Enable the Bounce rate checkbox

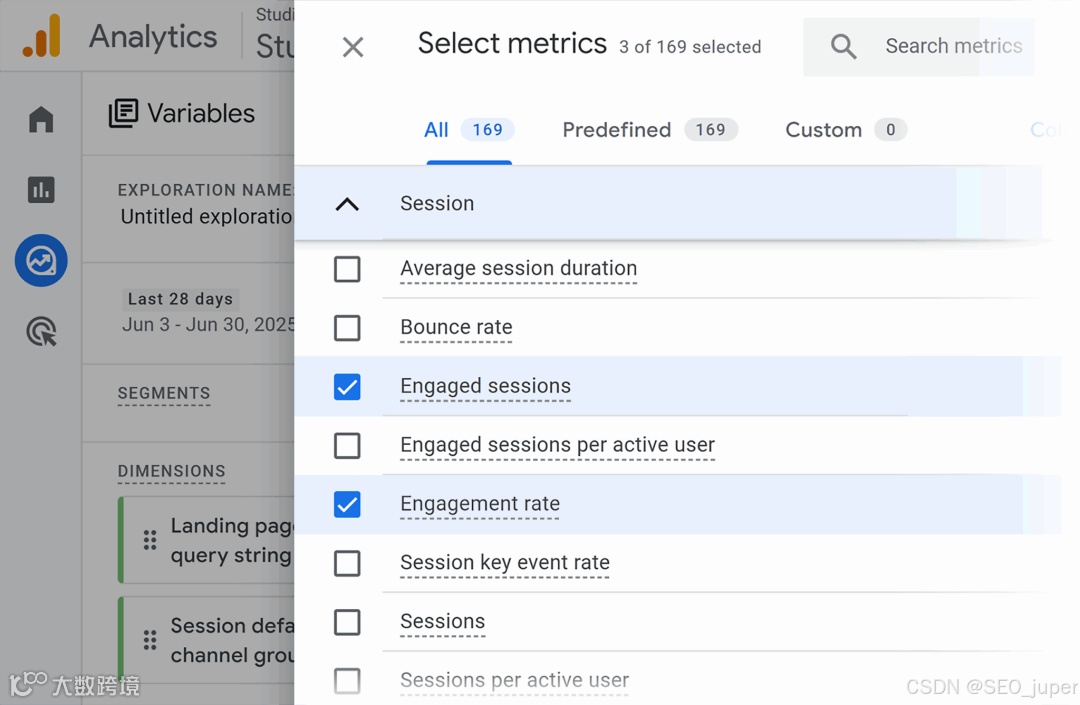point(347,328)
